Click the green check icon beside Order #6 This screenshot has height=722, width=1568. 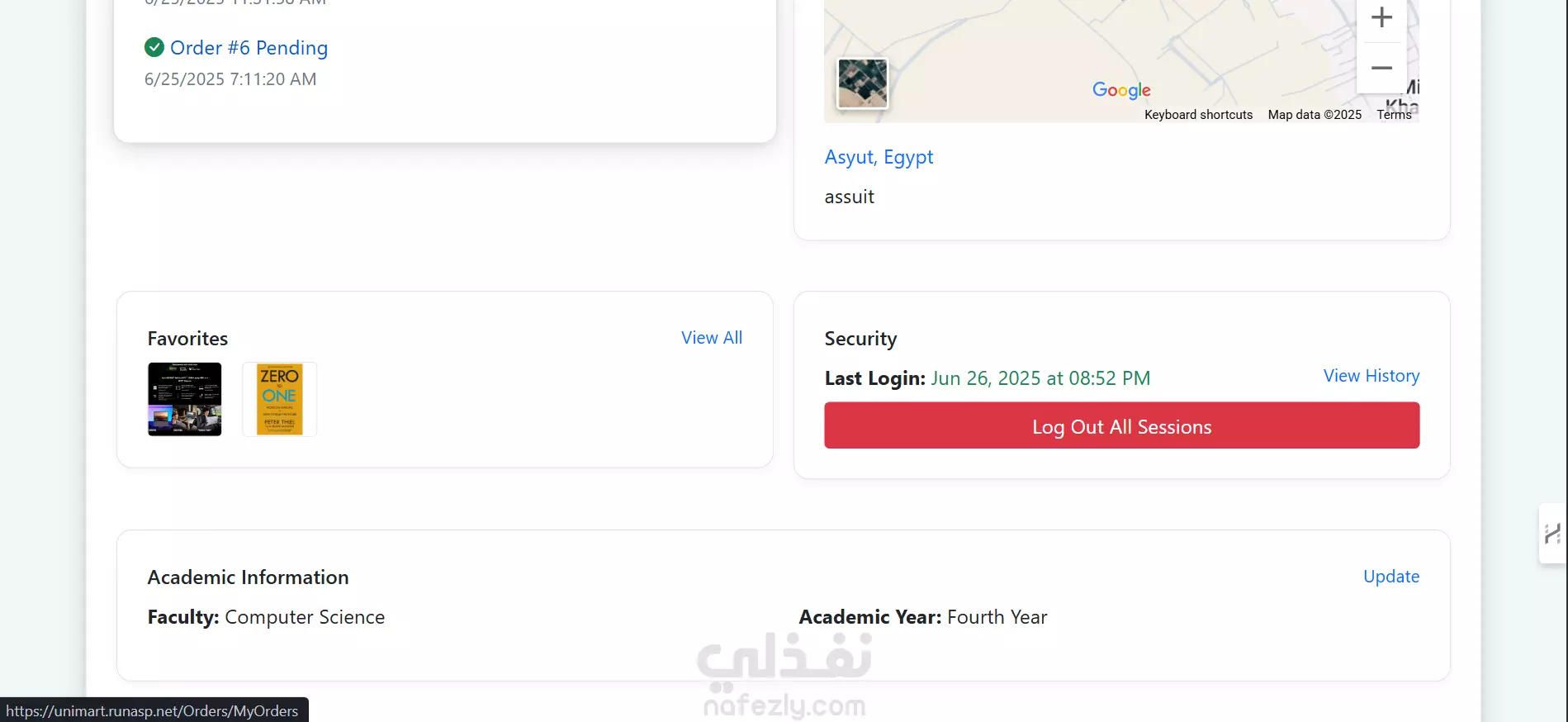(154, 47)
